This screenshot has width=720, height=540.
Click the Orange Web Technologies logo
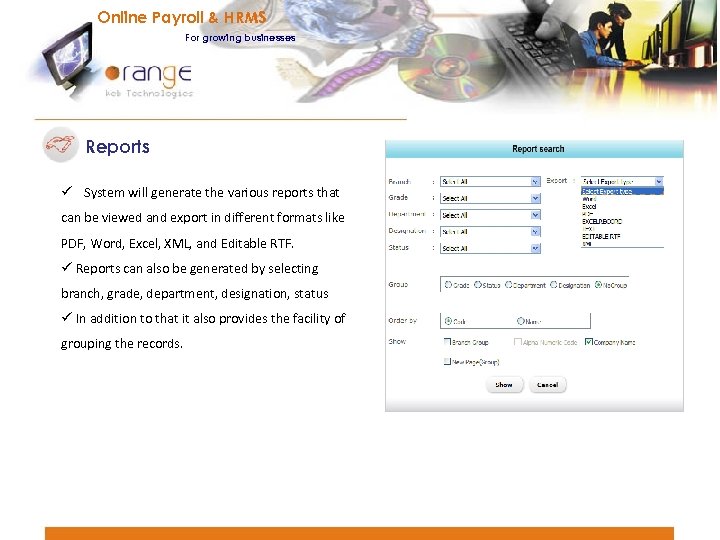tap(148, 80)
